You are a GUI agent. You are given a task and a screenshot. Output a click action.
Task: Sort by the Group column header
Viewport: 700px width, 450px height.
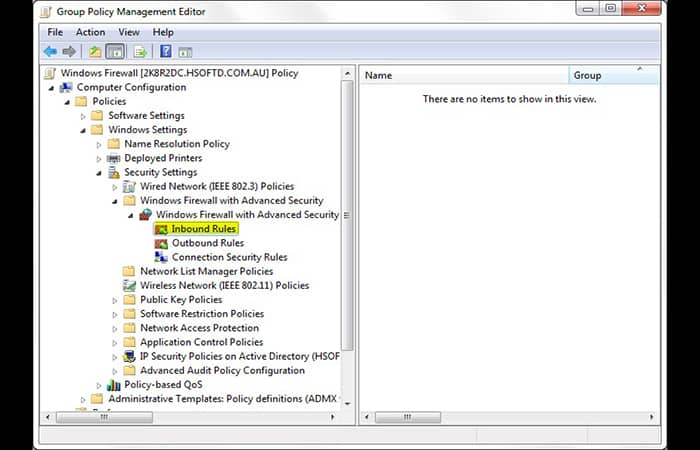point(613,75)
